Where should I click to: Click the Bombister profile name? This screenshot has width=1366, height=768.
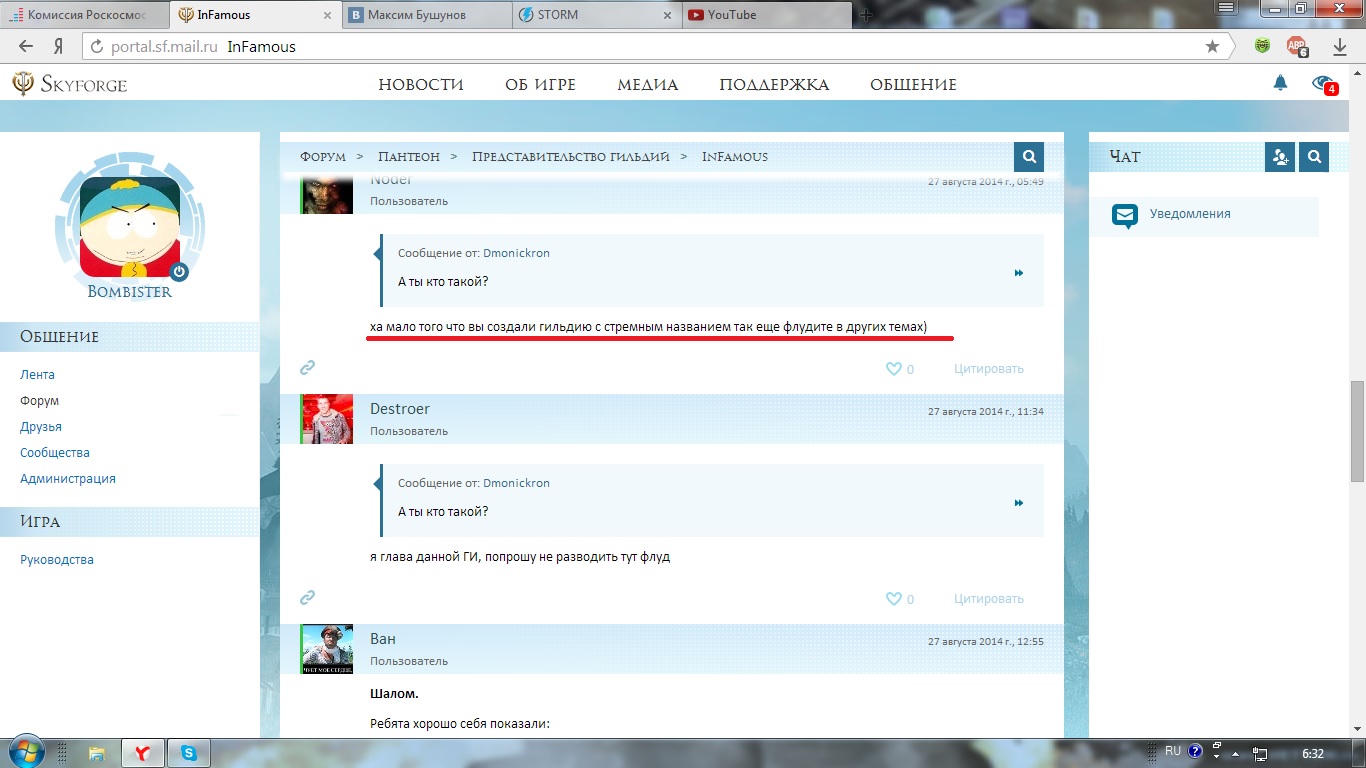[x=130, y=292]
